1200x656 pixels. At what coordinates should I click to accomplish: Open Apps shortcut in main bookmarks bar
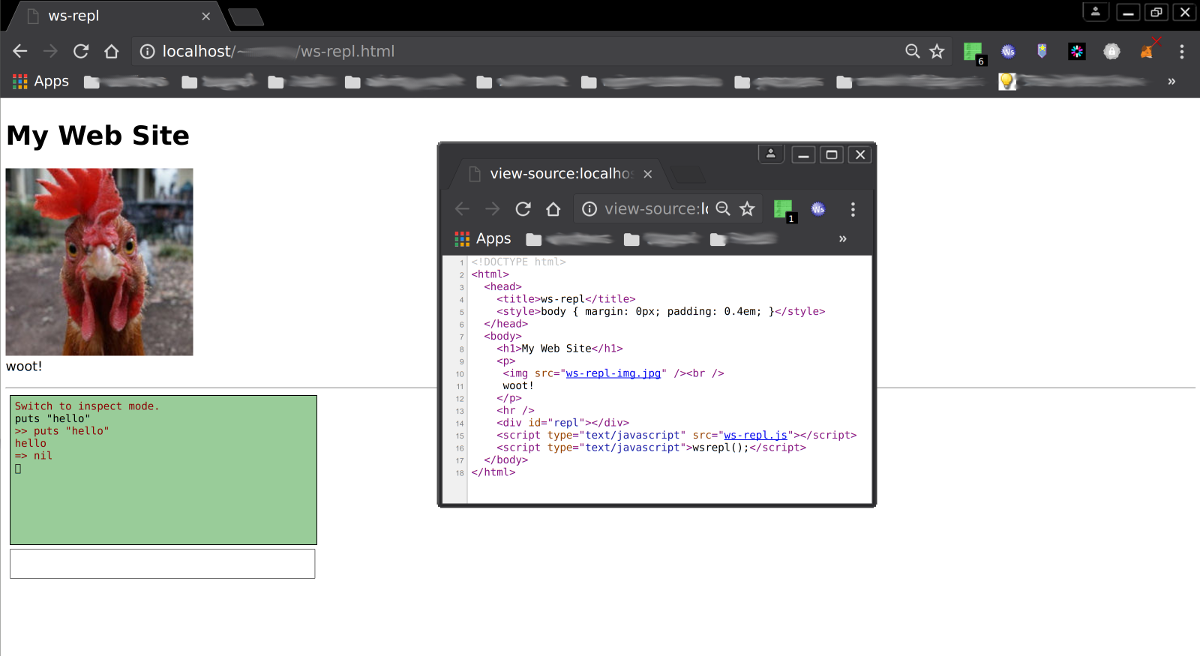pyautogui.click(x=41, y=81)
